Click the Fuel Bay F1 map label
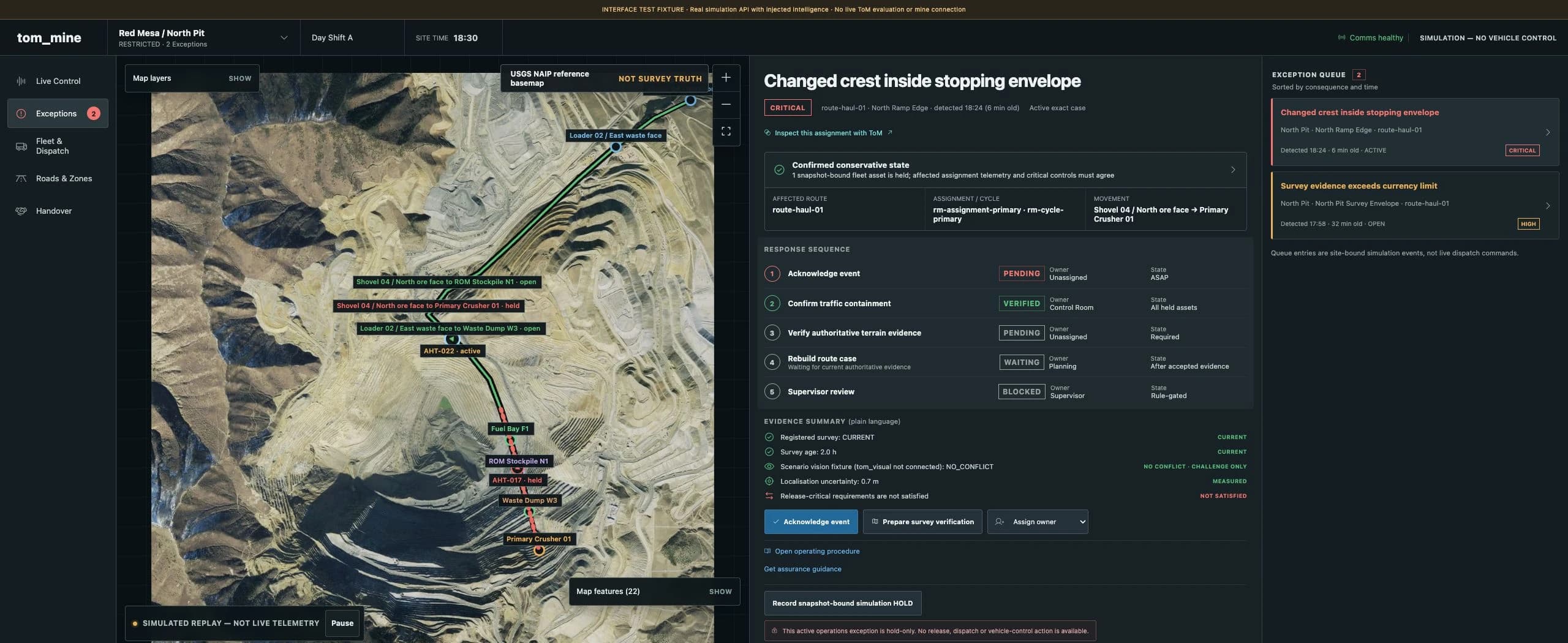Viewport: 1568px width, 643px height. (510, 429)
